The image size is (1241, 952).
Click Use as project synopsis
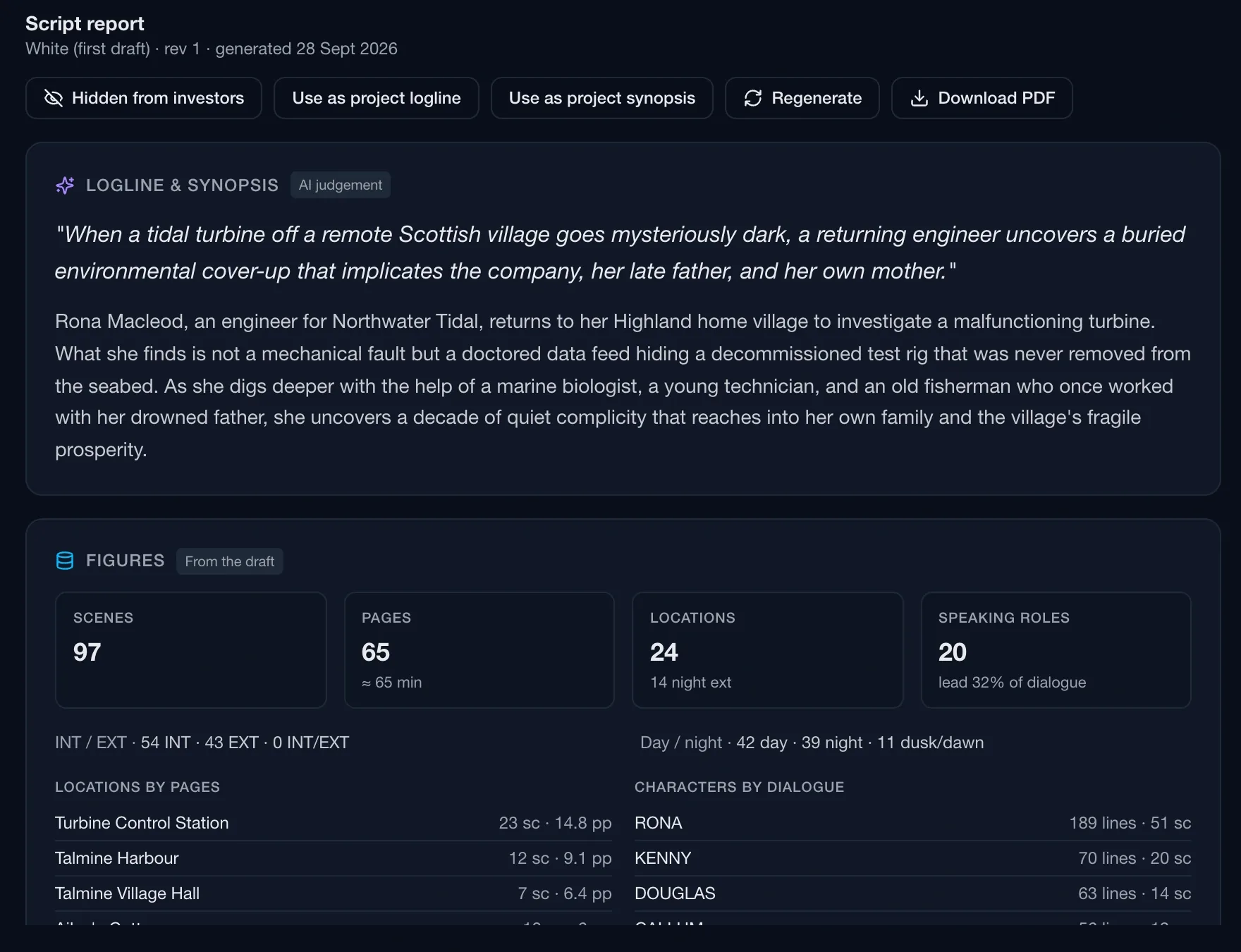[602, 98]
